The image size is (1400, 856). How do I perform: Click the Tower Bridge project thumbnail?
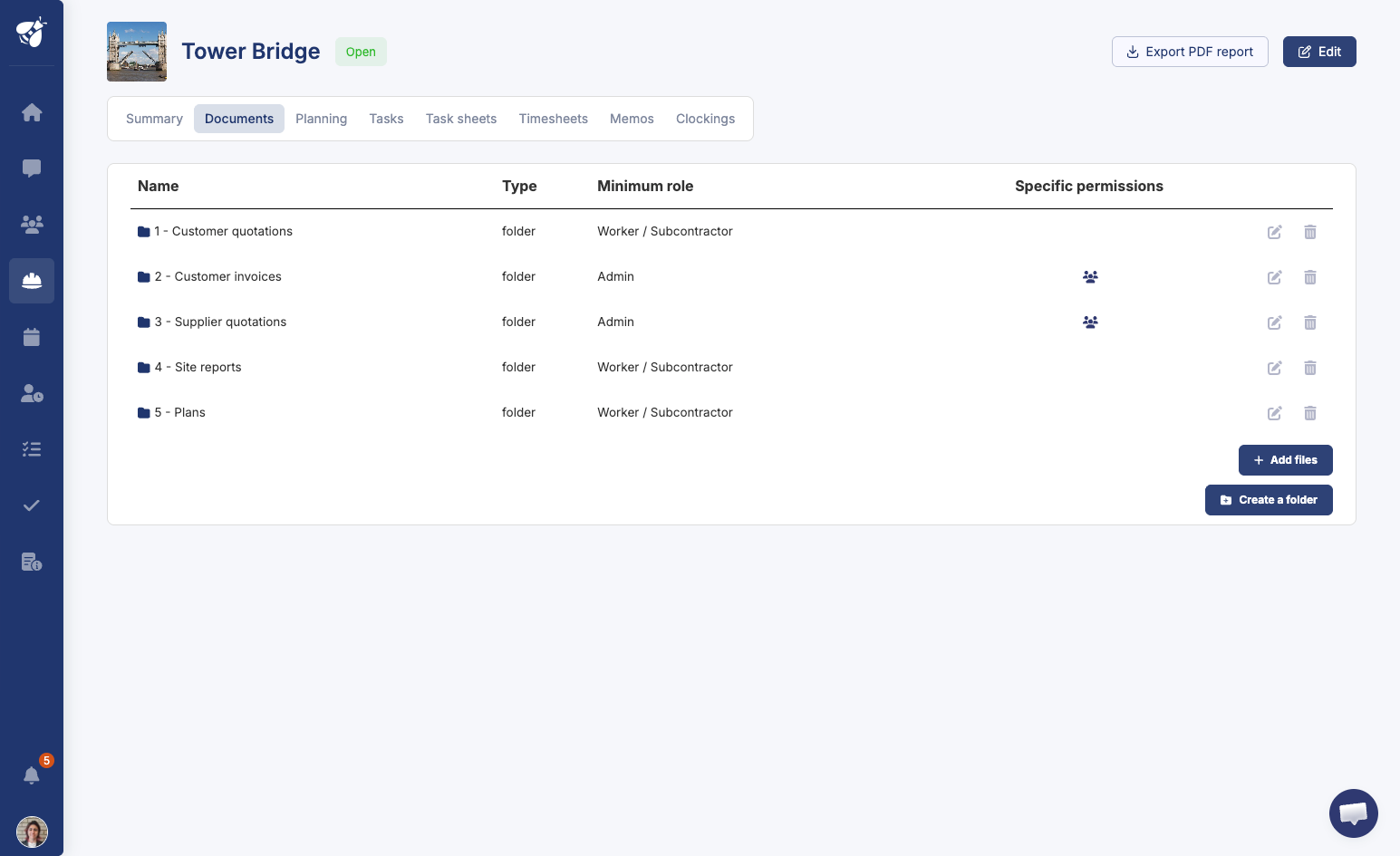[x=137, y=52]
